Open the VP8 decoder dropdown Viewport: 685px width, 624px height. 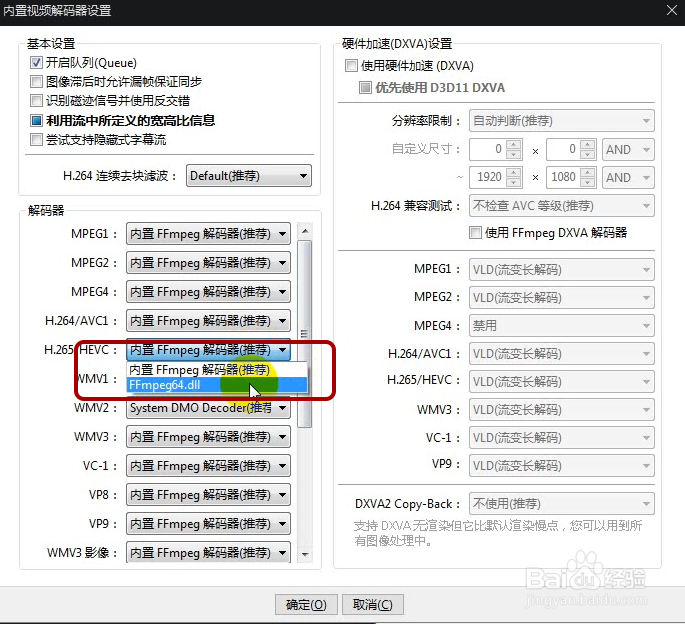208,495
